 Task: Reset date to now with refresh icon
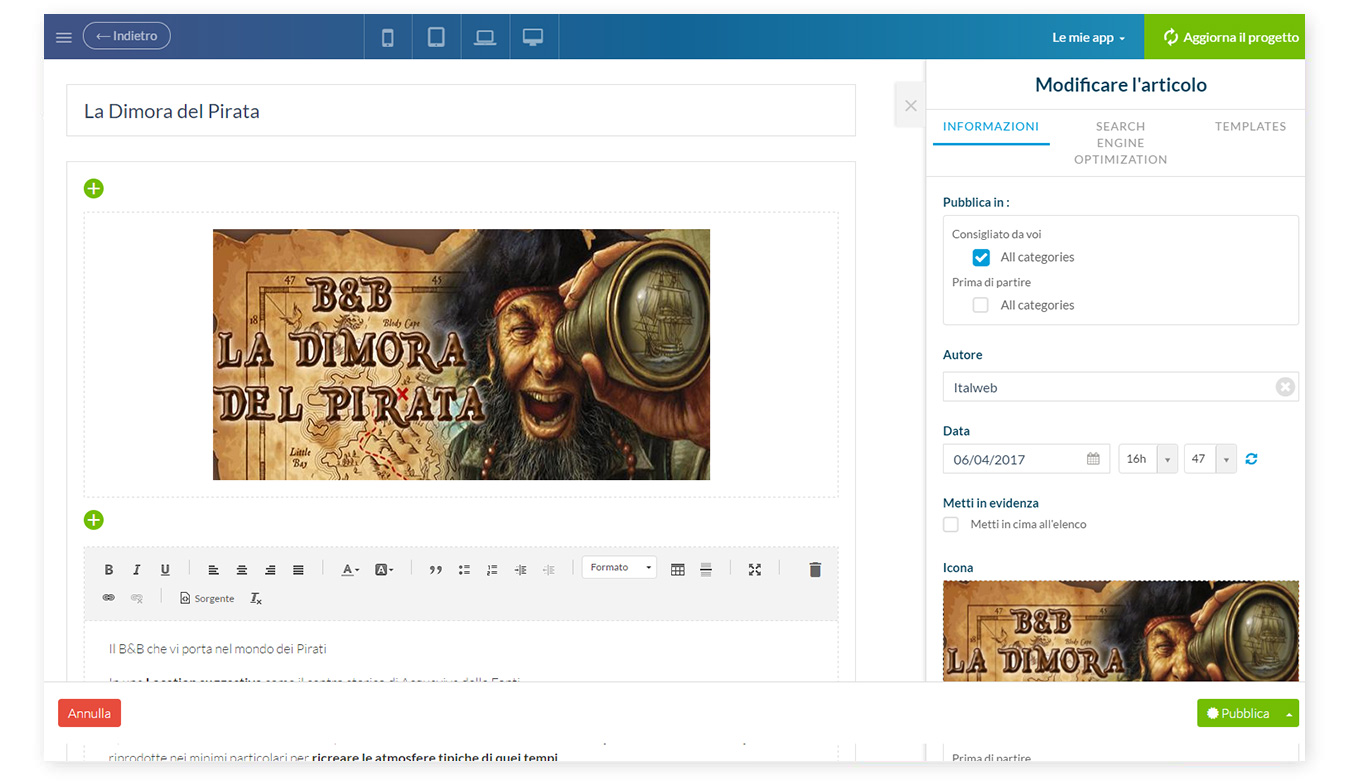tap(1251, 459)
